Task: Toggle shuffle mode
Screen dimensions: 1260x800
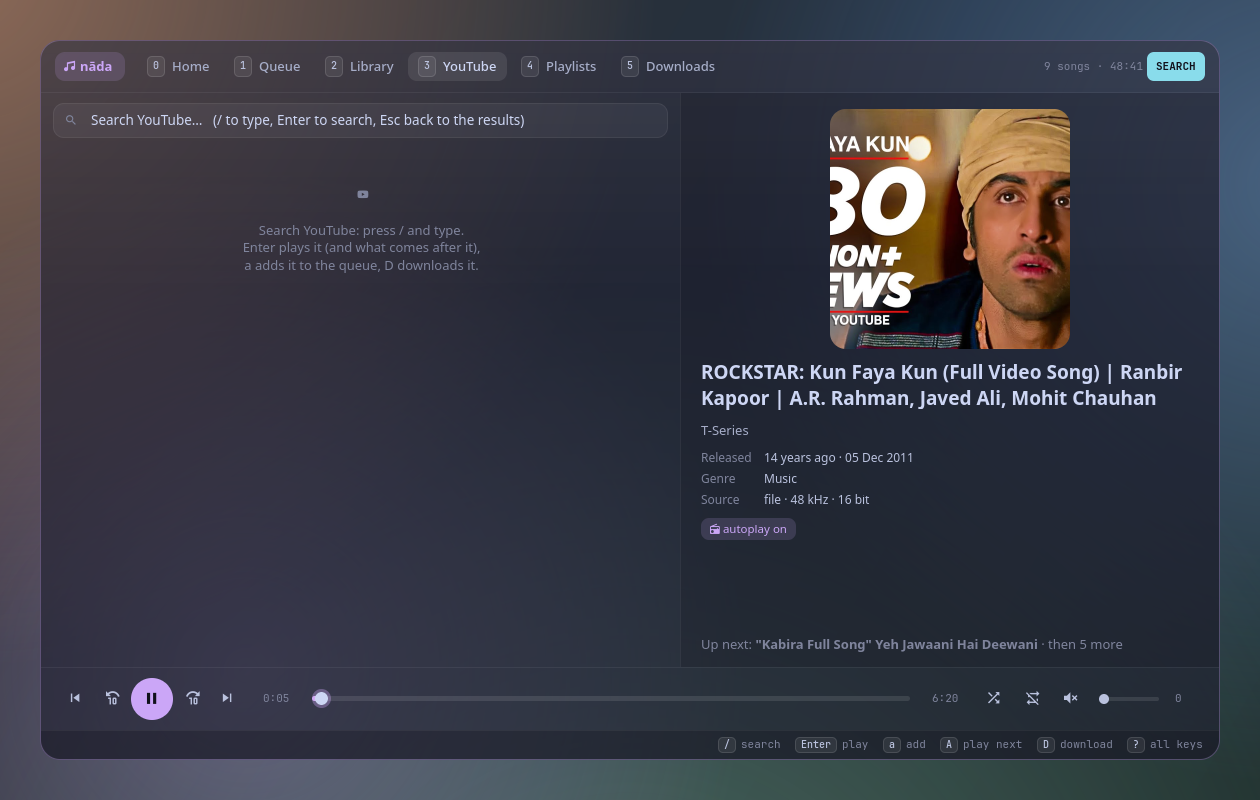Action: (x=993, y=698)
